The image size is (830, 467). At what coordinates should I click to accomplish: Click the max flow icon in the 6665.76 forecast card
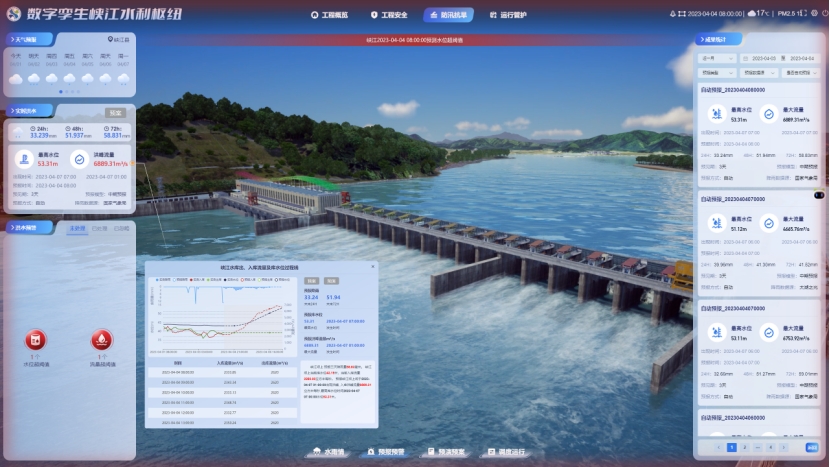[769, 223]
